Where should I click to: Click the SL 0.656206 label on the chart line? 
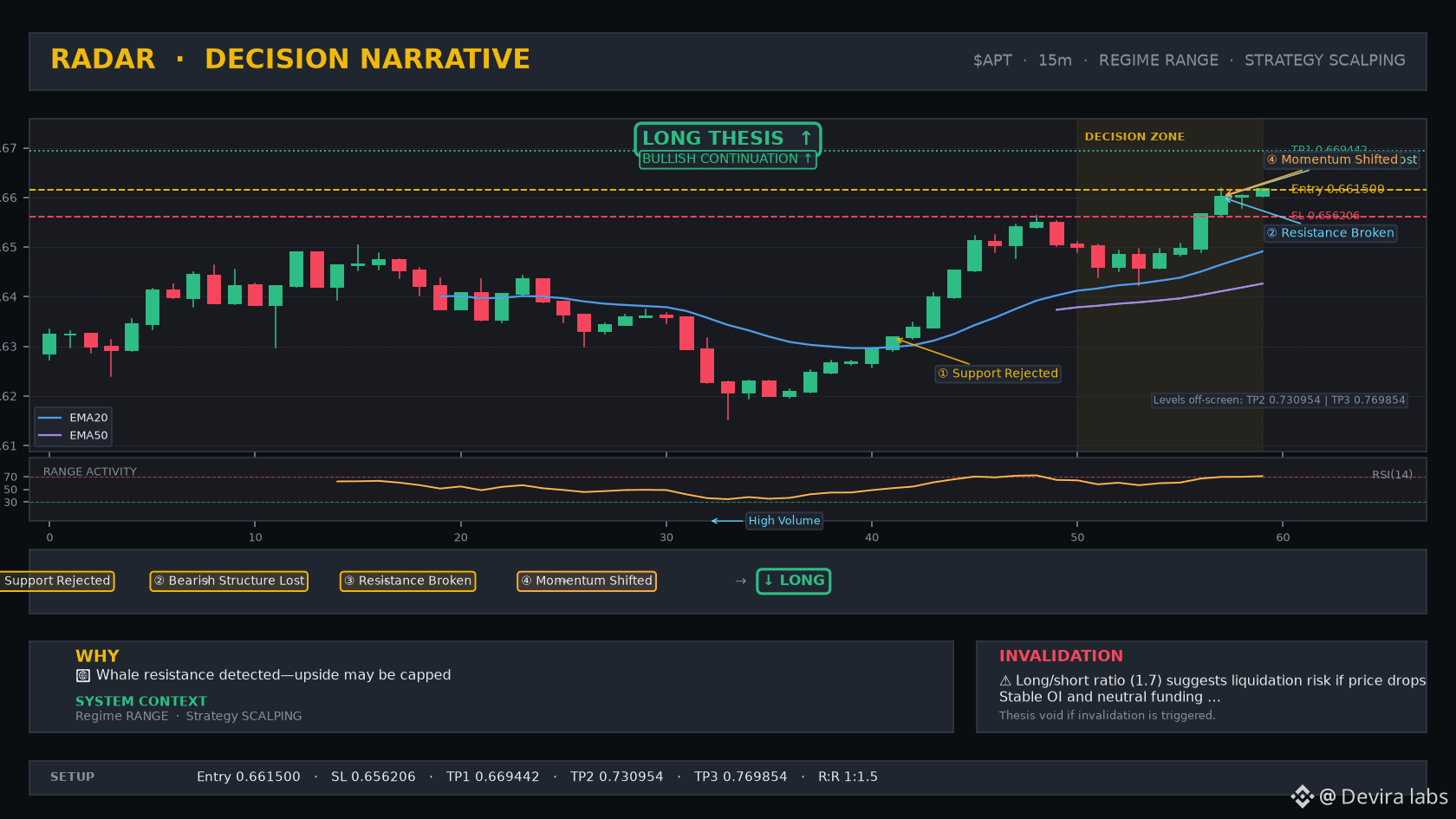pos(1325,216)
